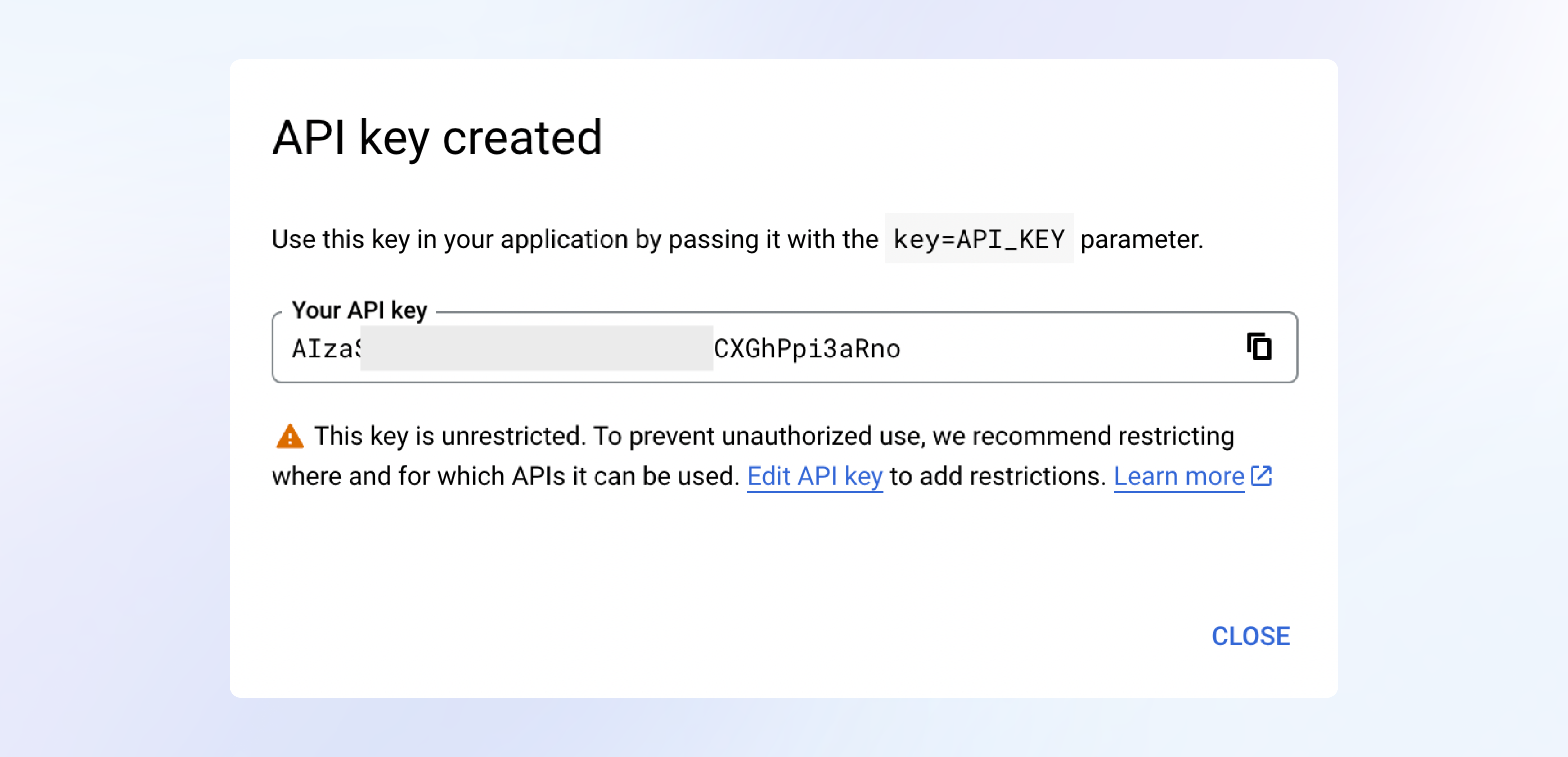Click the API key created heading
This screenshot has height=757, width=1568.
coord(437,137)
